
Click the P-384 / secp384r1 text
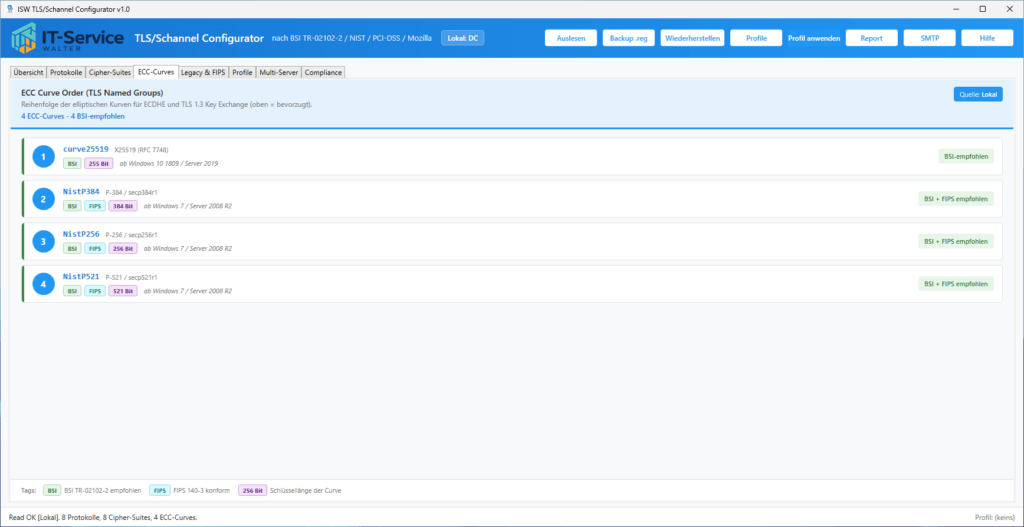[x=131, y=192]
